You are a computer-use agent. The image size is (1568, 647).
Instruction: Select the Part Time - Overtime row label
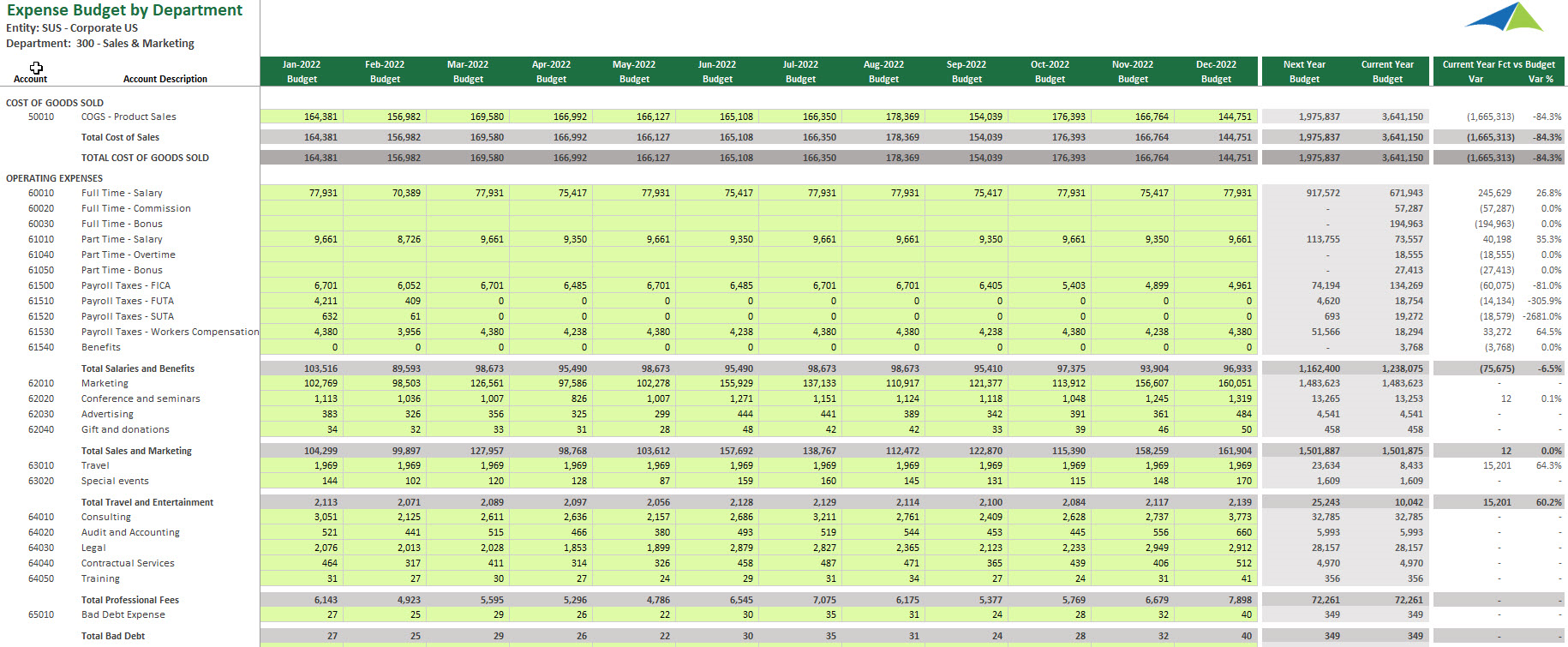tap(129, 255)
